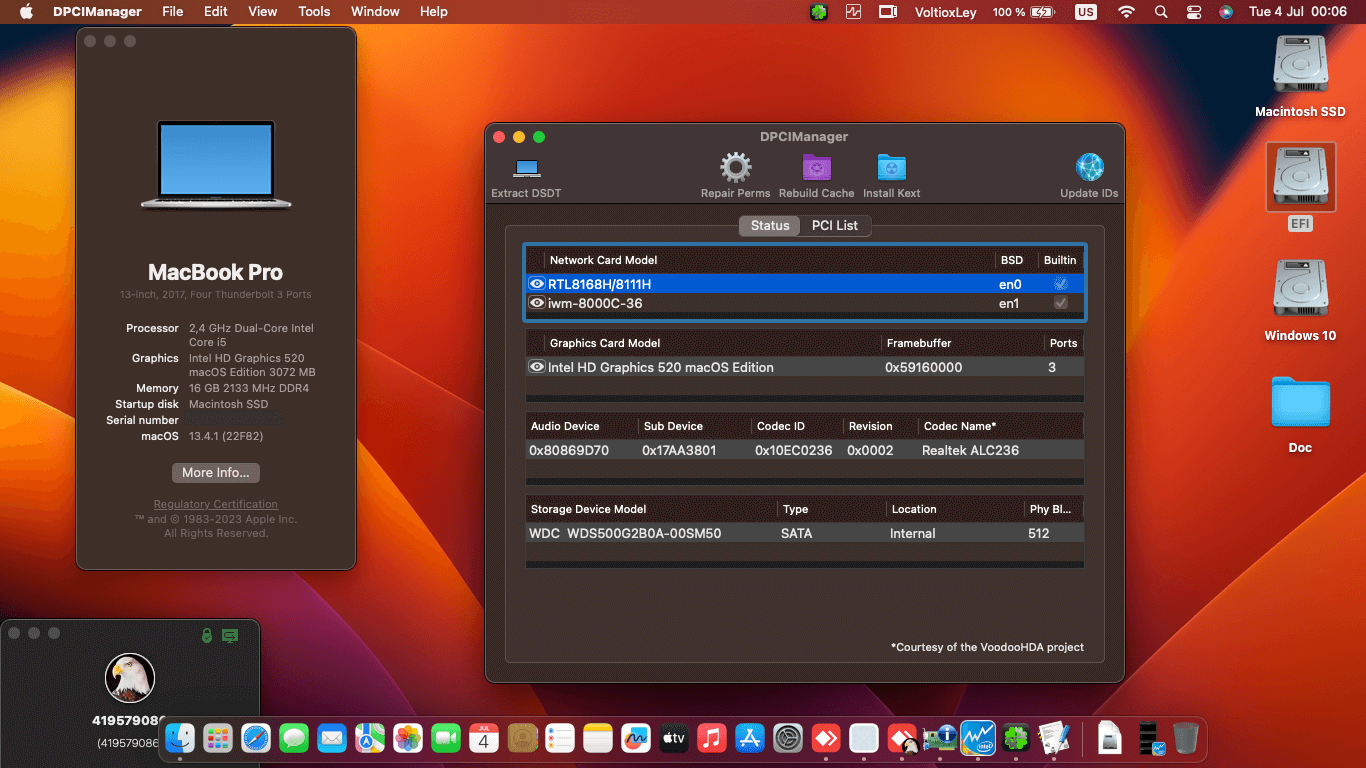Image resolution: width=1366 pixels, height=768 pixels.
Task: Open the App Store from the Dock
Action: click(x=750, y=739)
